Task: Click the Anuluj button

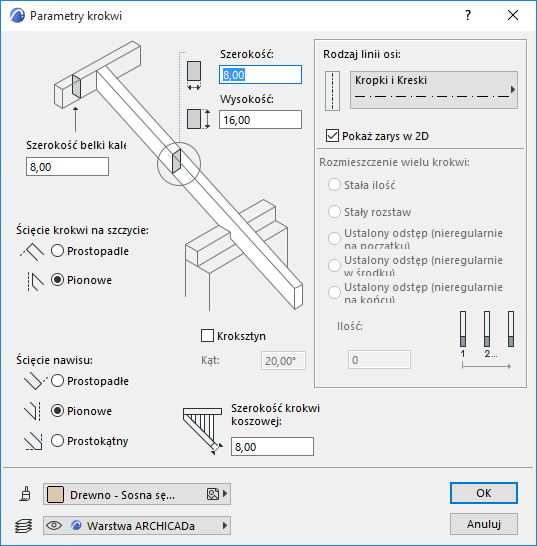Action: [x=484, y=524]
